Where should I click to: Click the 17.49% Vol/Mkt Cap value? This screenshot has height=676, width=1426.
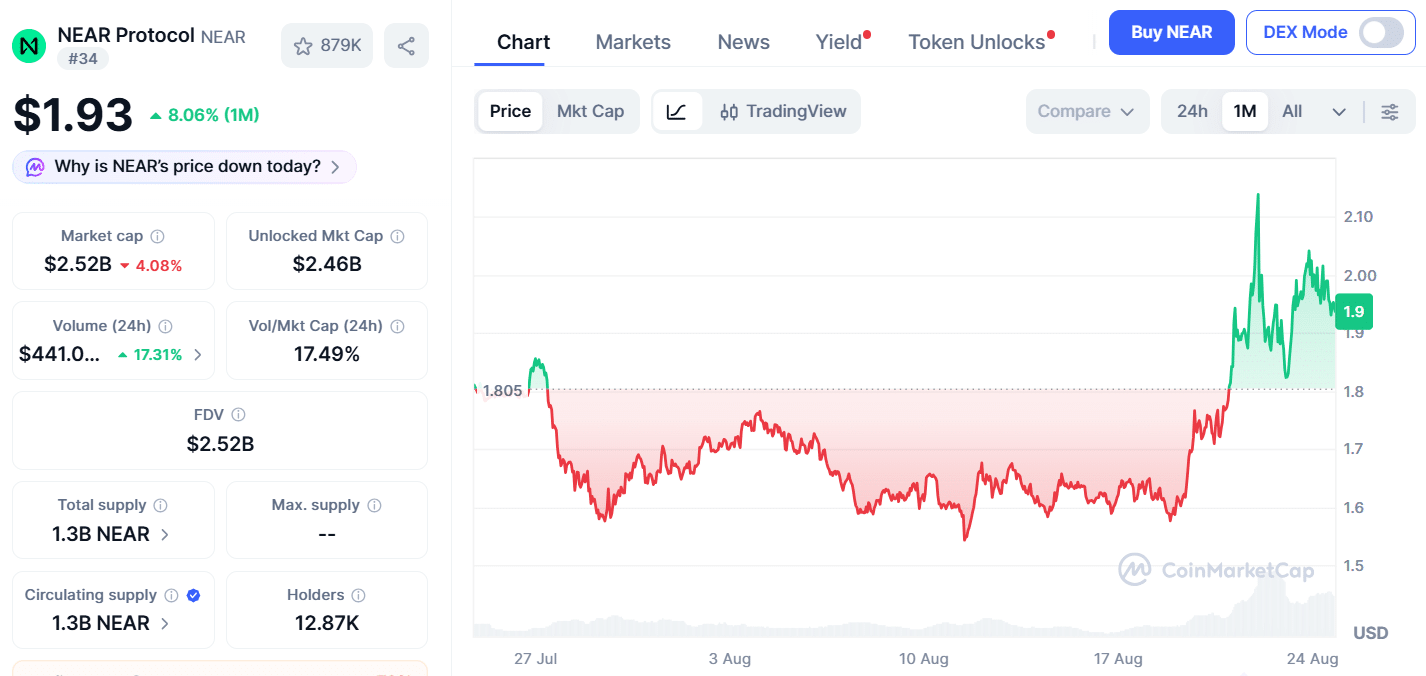coord(327,354)
